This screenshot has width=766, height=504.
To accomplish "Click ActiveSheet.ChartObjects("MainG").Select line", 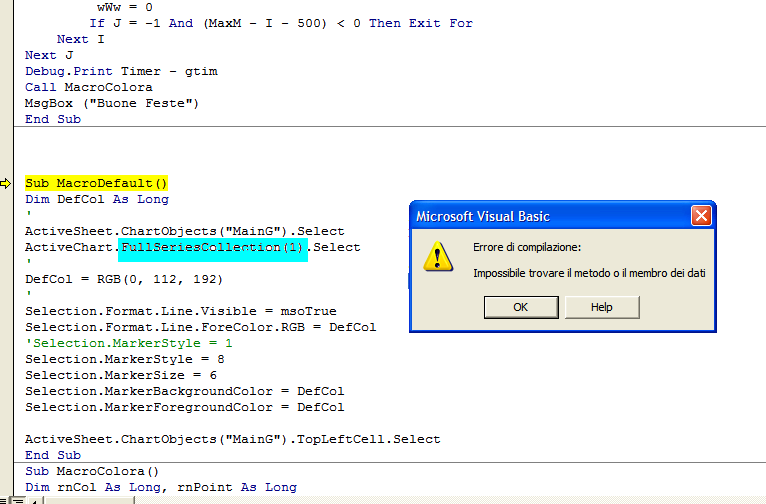I will pos(185,231).
